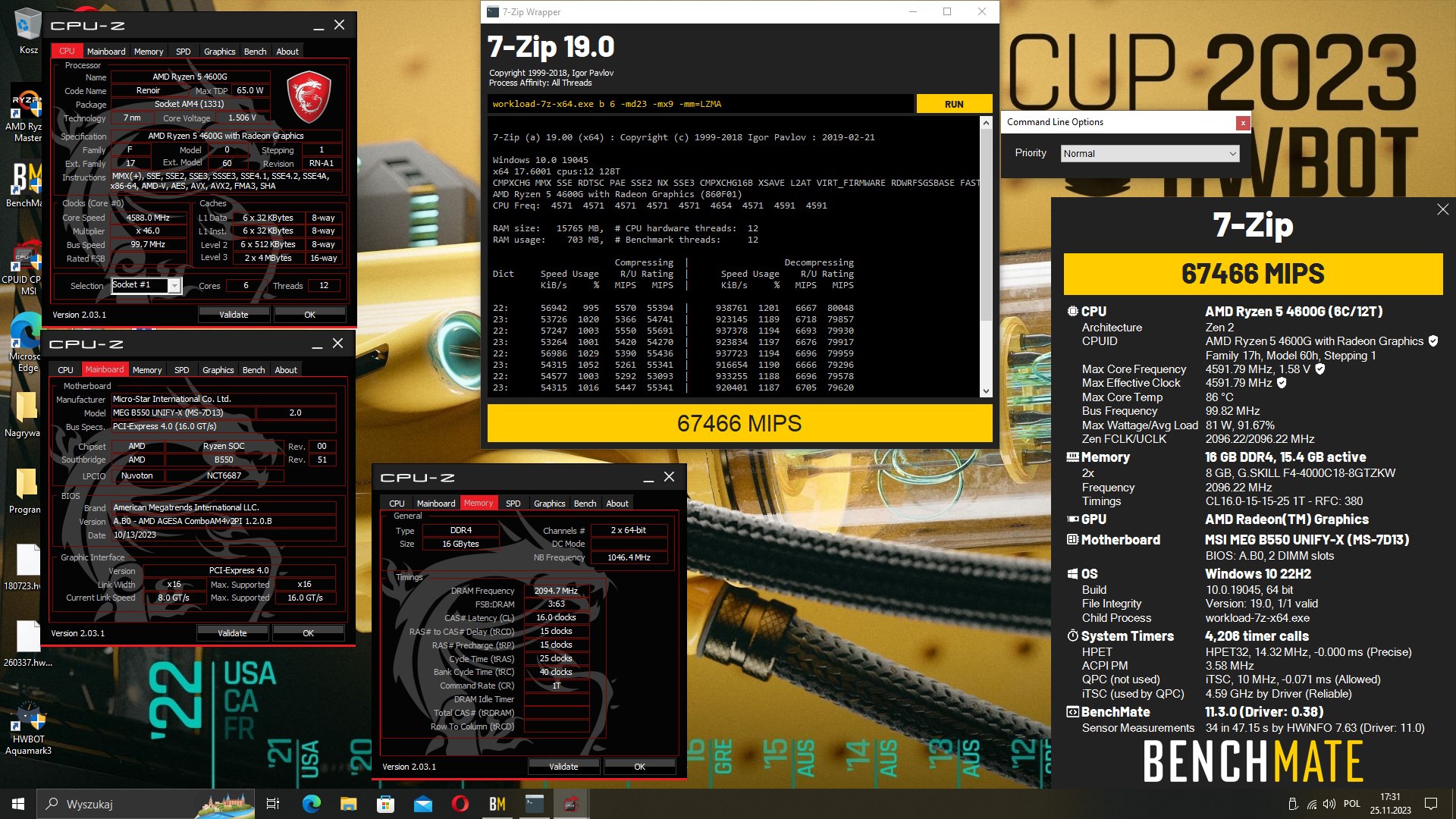The width and height of the screenshot is (1456, 819).
Task: Open SPD tab in Mainboard CPU-Z window
Action: click(182, 370)
